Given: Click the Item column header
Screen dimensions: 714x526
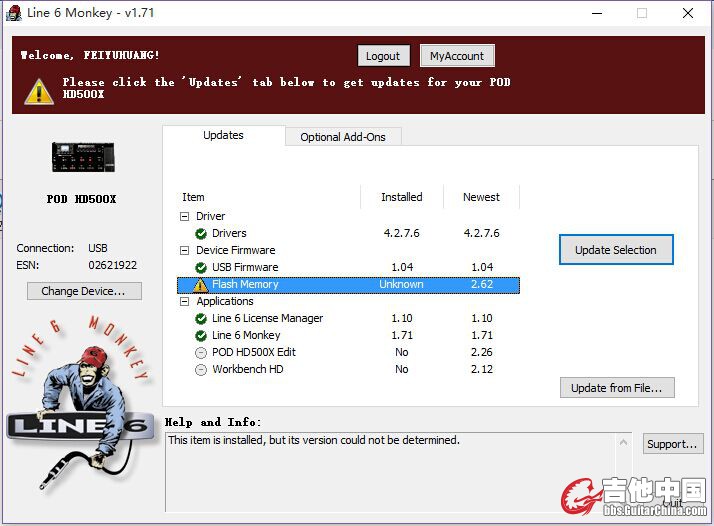Looking at the screenshot, I should pyautogui.click(x=269, y=197).
